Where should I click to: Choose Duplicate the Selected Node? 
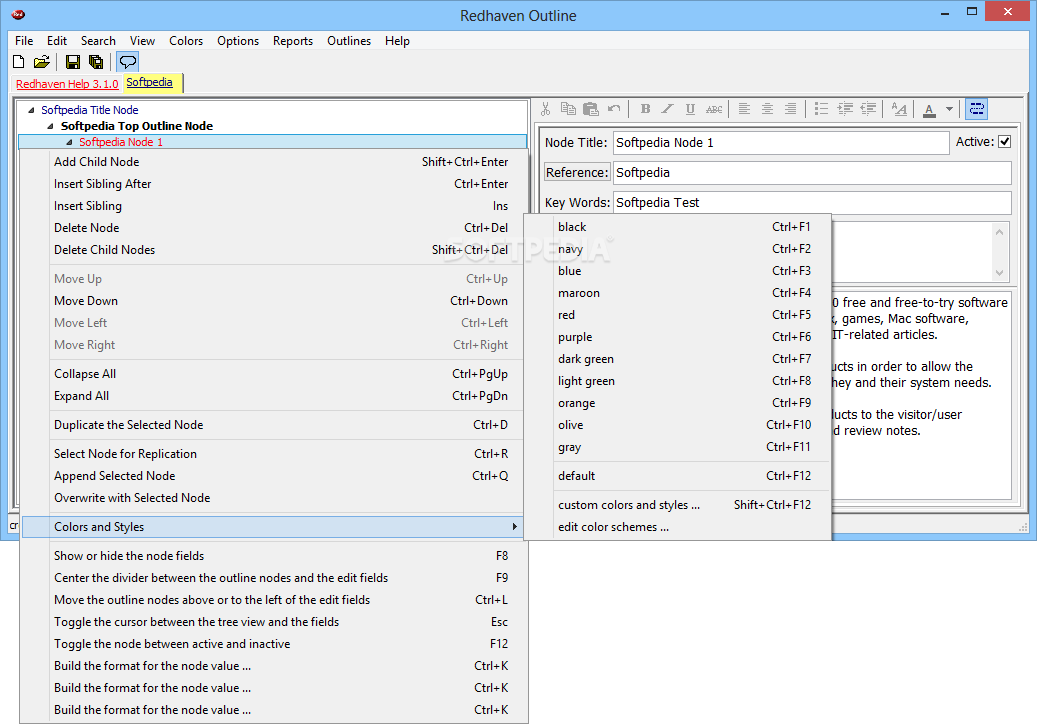[x=274, y=425]
